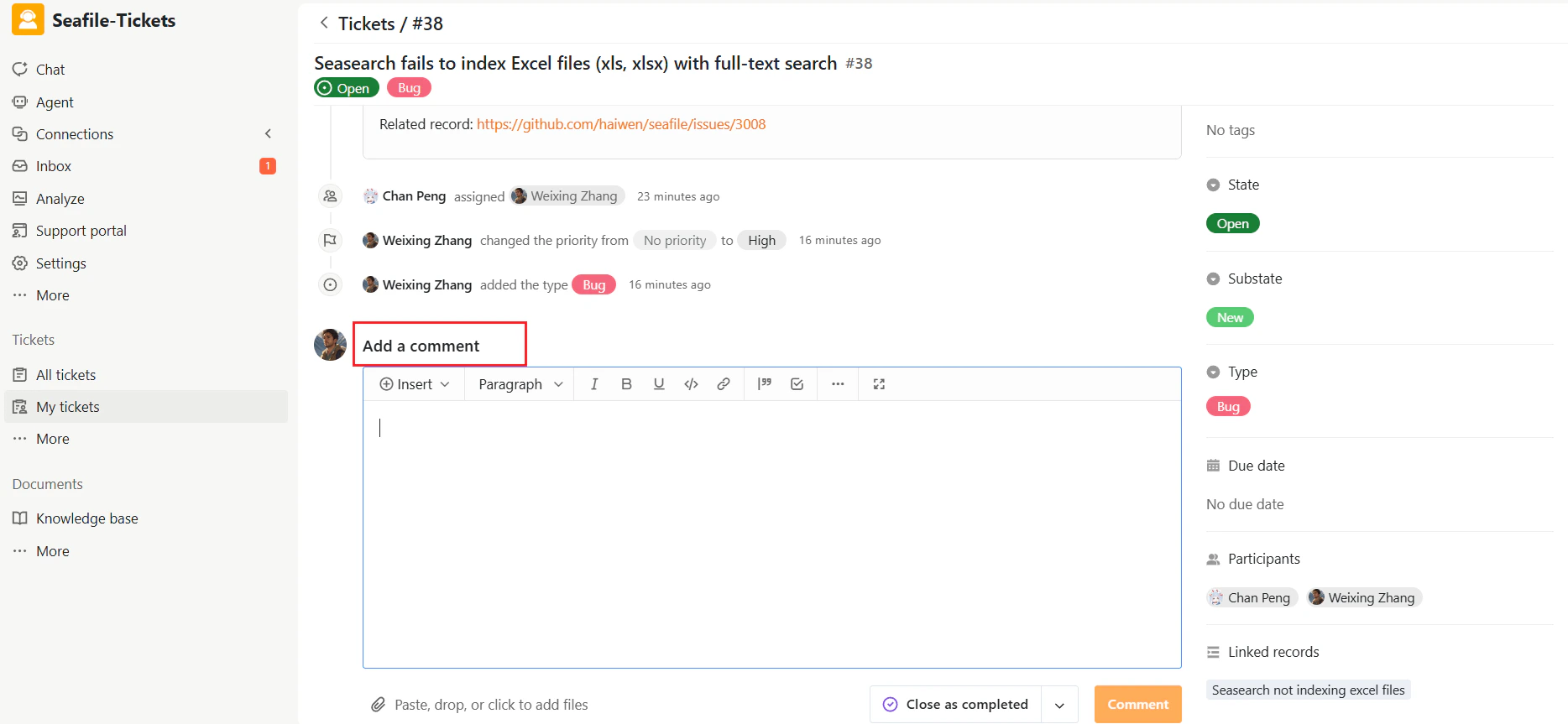Toggle underline formatting
This screenshot has height=724, width=1568.
659,384
